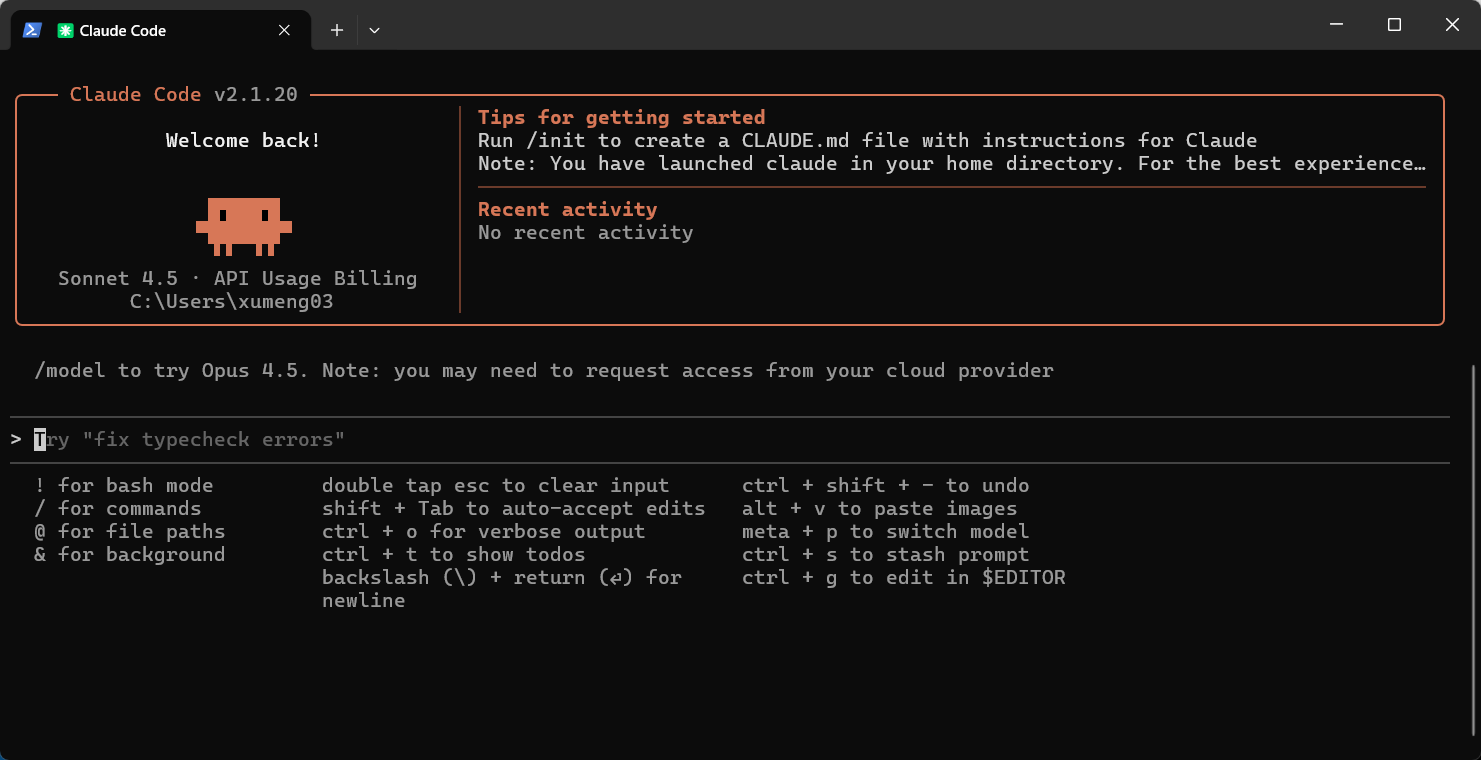This screenshot has width=1481, height=760.
Task: Click the "backslash (\) + return" hint
Action: [x=501, y=588]
